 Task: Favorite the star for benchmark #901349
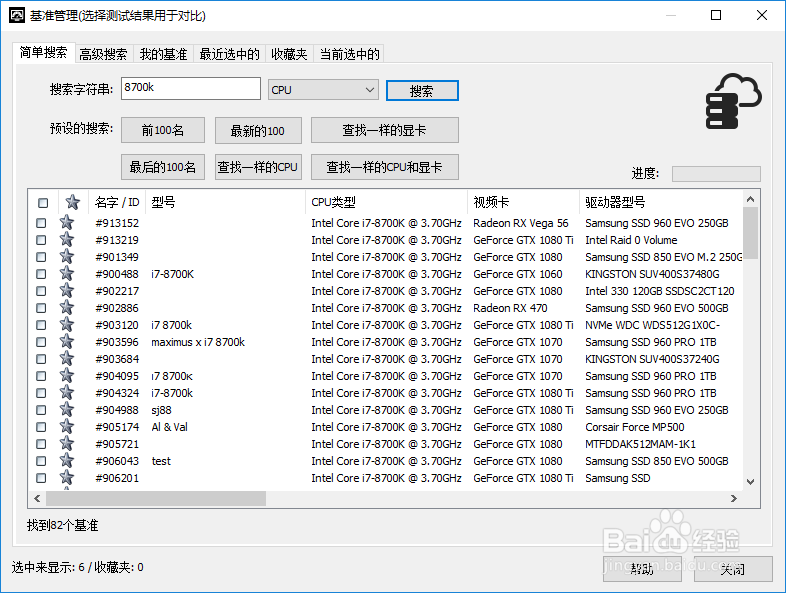coord(67,257)
